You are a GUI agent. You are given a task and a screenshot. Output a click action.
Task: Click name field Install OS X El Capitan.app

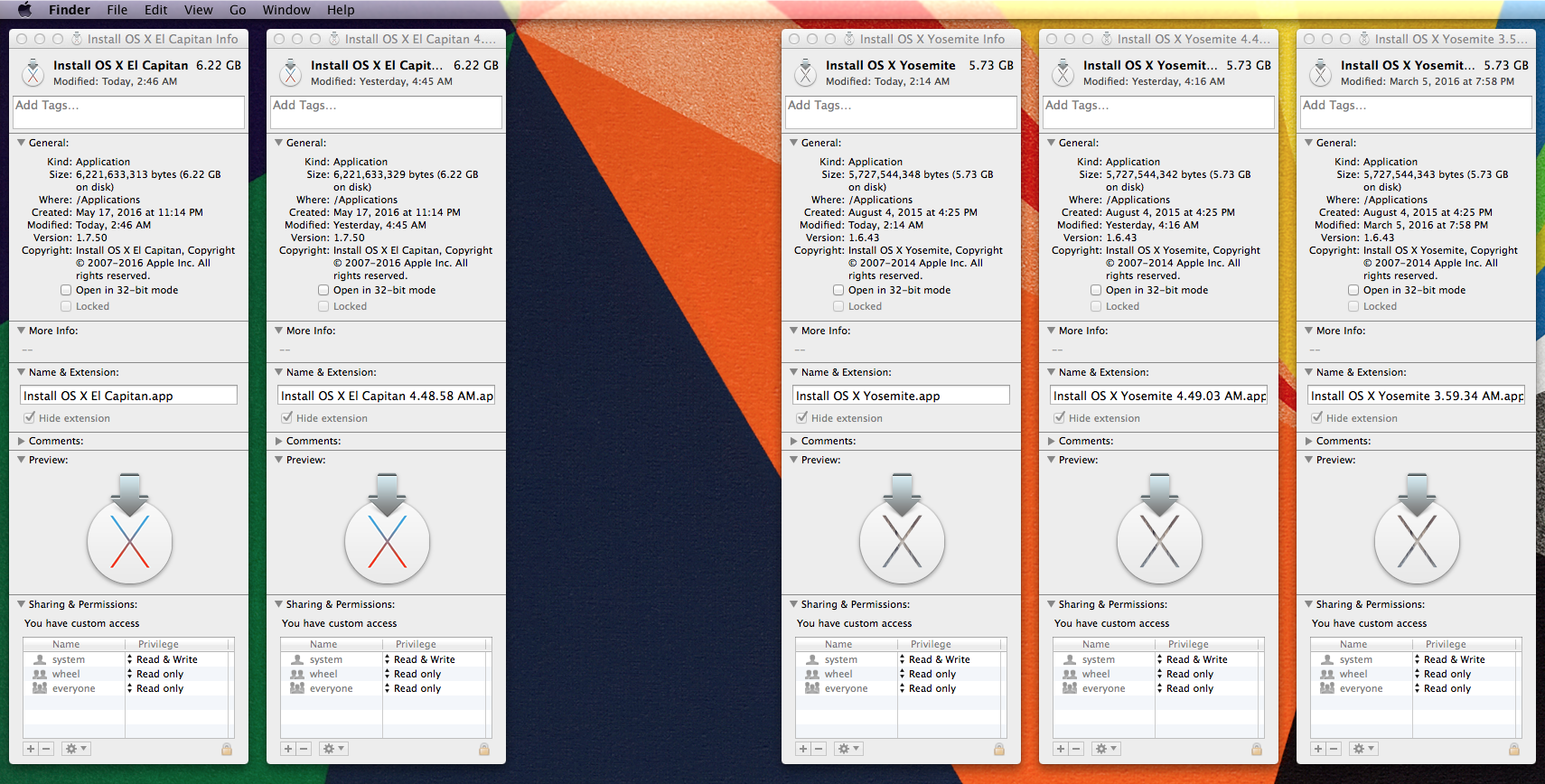(x=128, y=396)
